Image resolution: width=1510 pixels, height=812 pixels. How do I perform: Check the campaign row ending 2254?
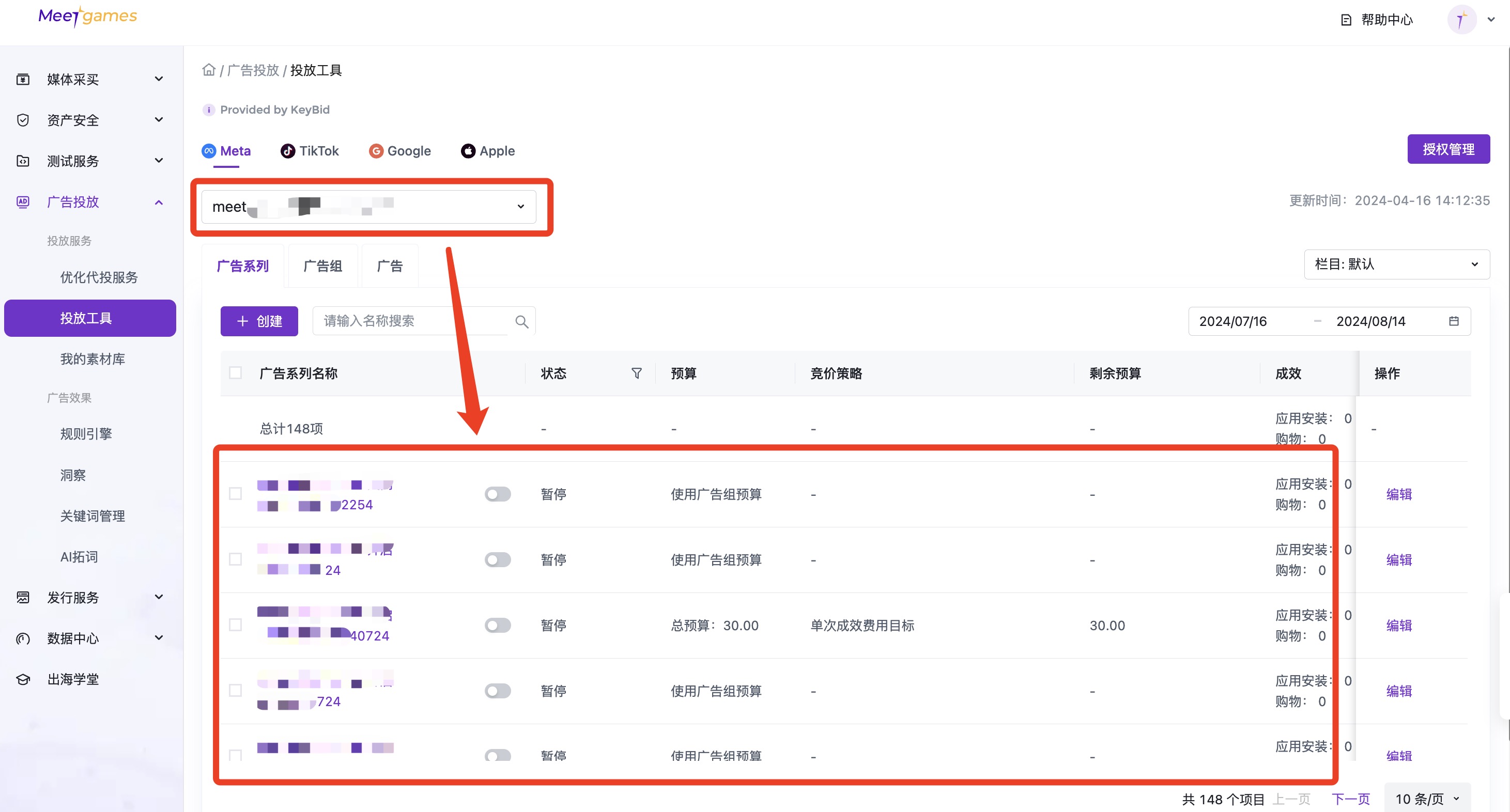tap(236, 494)
